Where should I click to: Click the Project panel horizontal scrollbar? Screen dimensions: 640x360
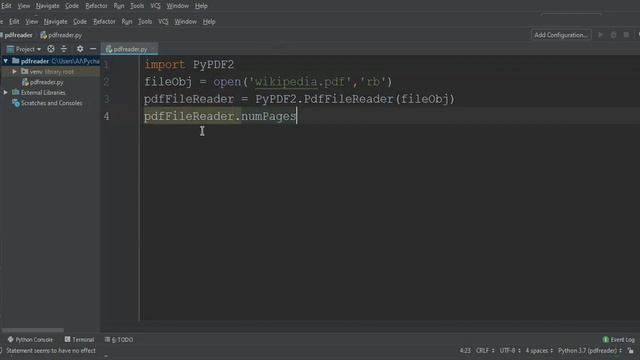(33, 330)
